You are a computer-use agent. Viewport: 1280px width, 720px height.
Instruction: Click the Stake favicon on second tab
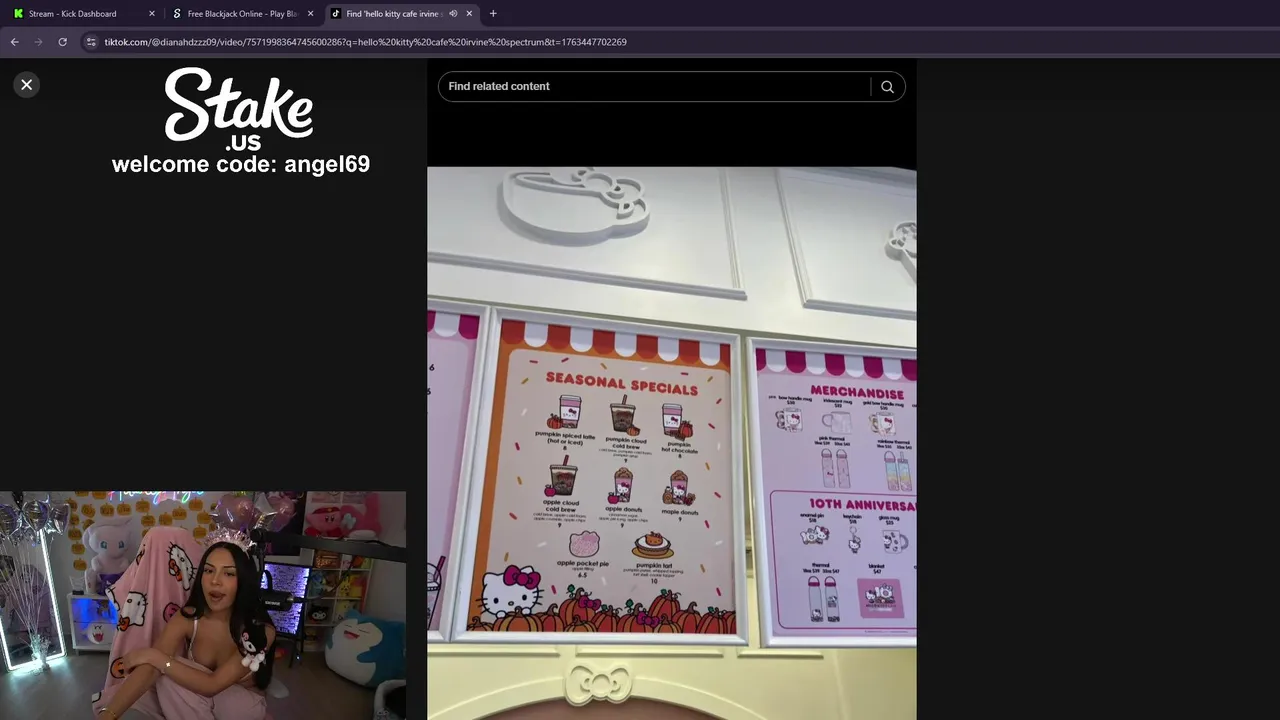coord(177,14)
